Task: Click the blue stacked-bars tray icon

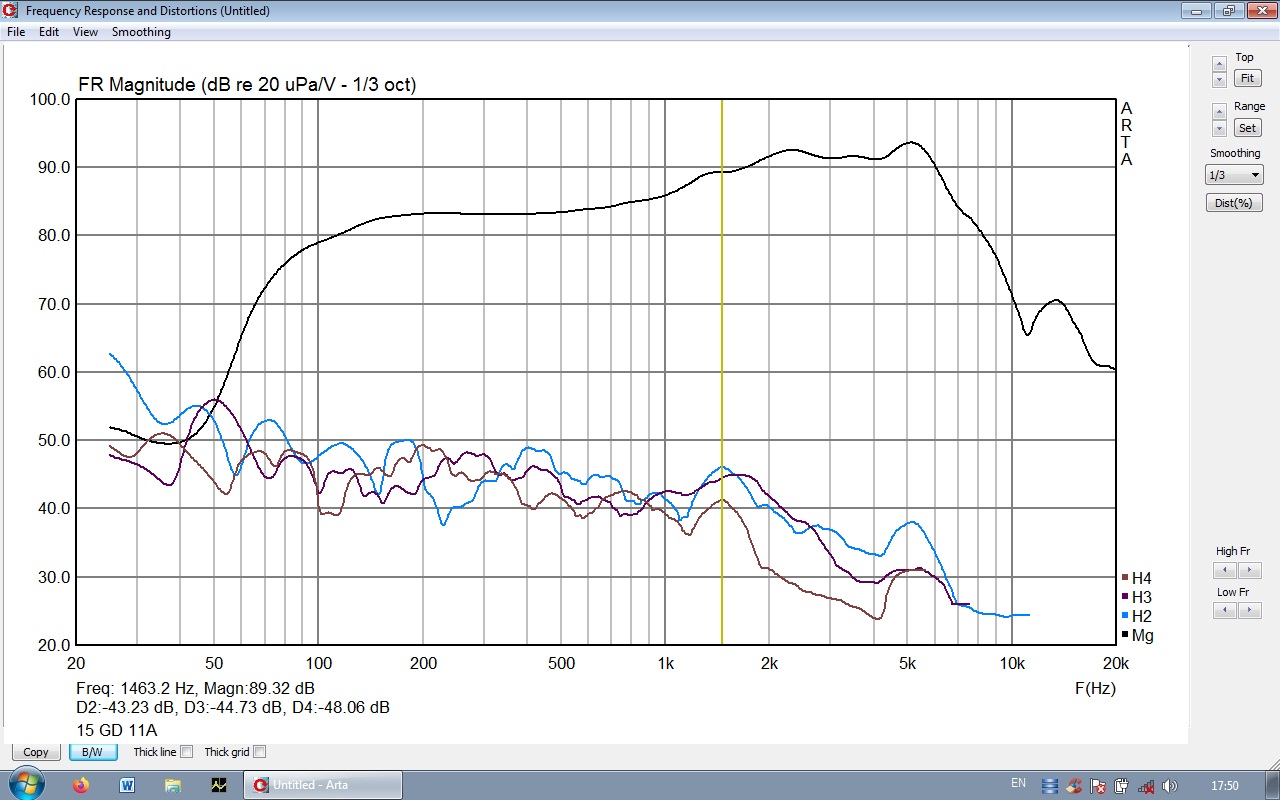Action: 1050,785
